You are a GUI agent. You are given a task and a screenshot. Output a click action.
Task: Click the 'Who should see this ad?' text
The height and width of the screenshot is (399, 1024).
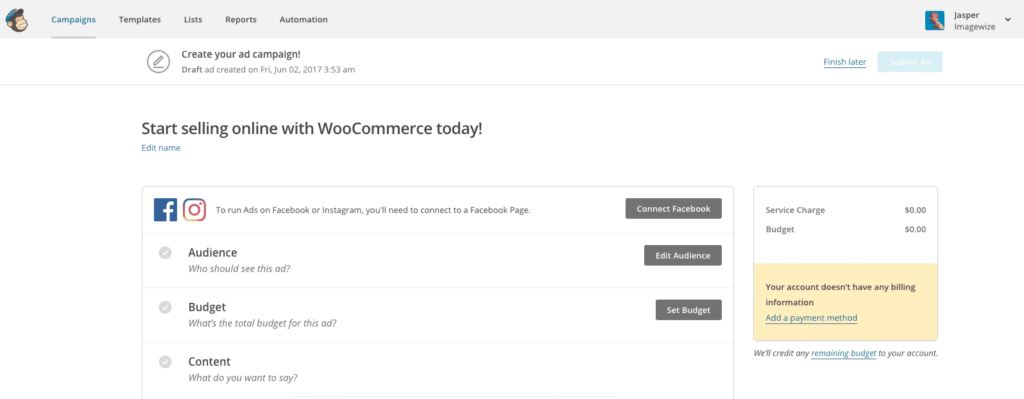pos(239,268)
